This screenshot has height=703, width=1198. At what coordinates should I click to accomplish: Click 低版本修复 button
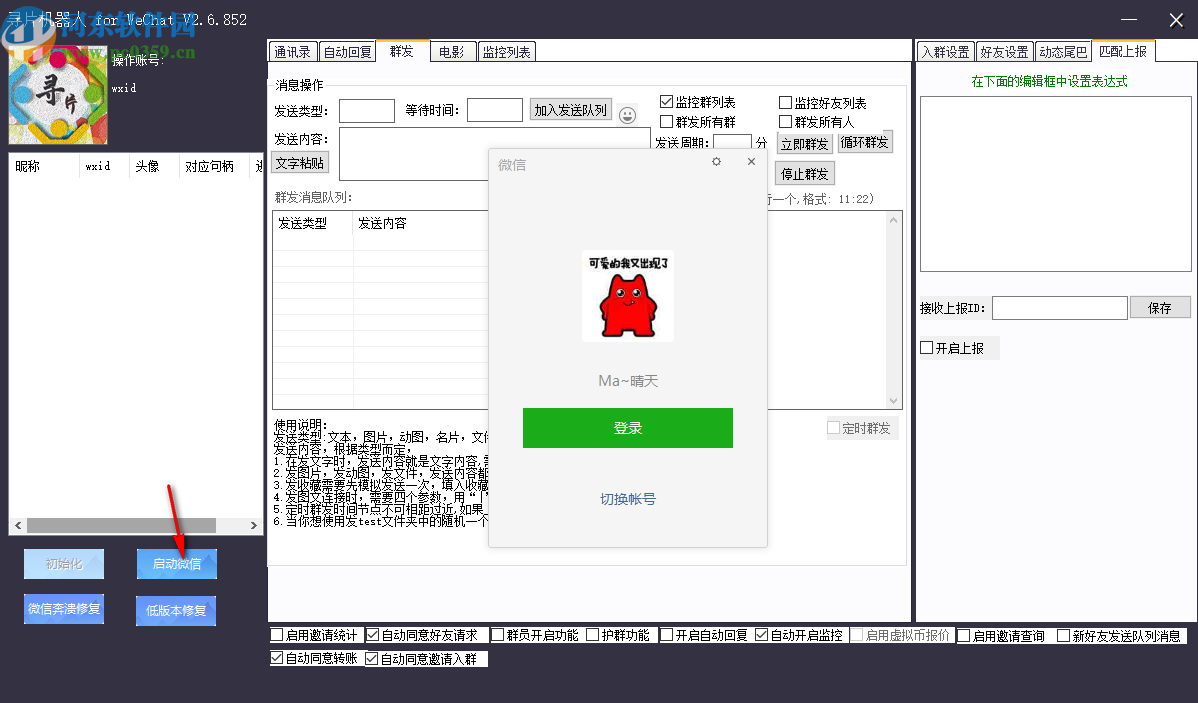click(x=176, y=611)
